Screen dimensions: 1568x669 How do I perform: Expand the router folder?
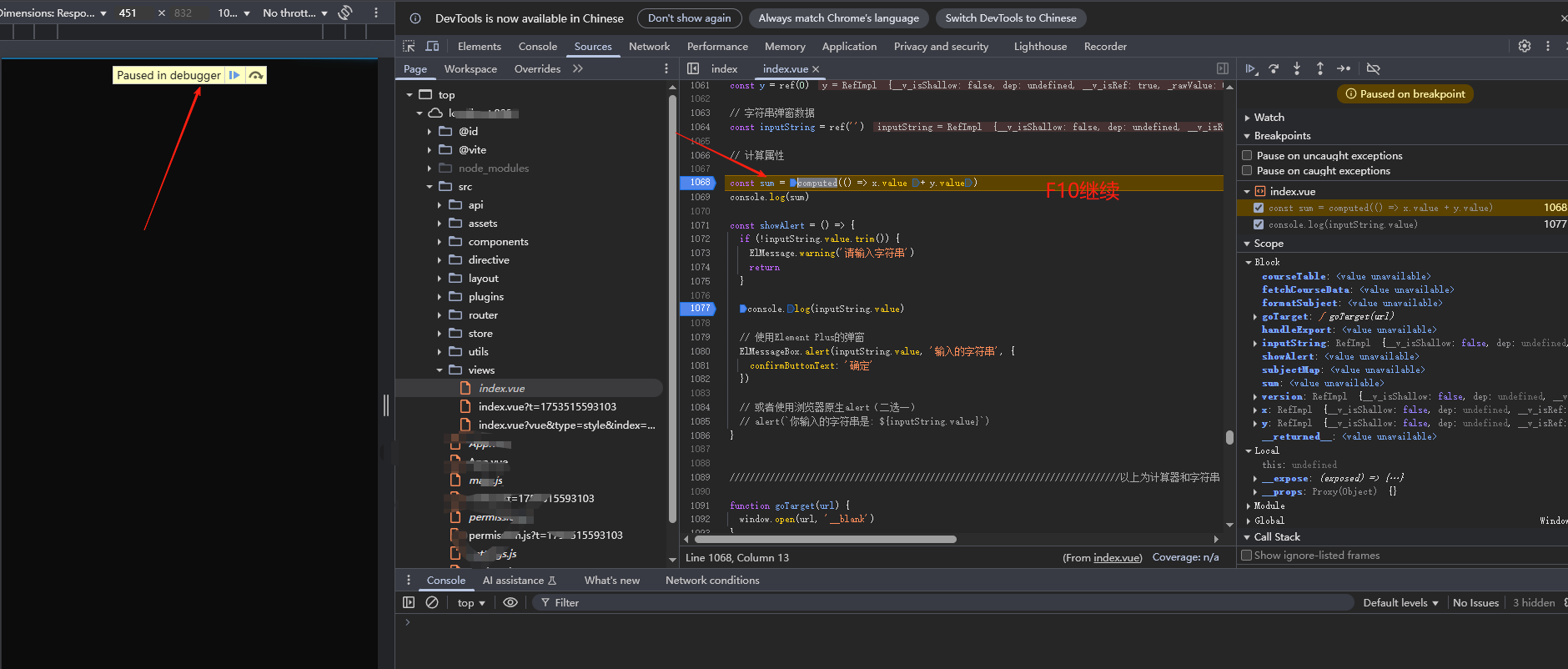440,315
